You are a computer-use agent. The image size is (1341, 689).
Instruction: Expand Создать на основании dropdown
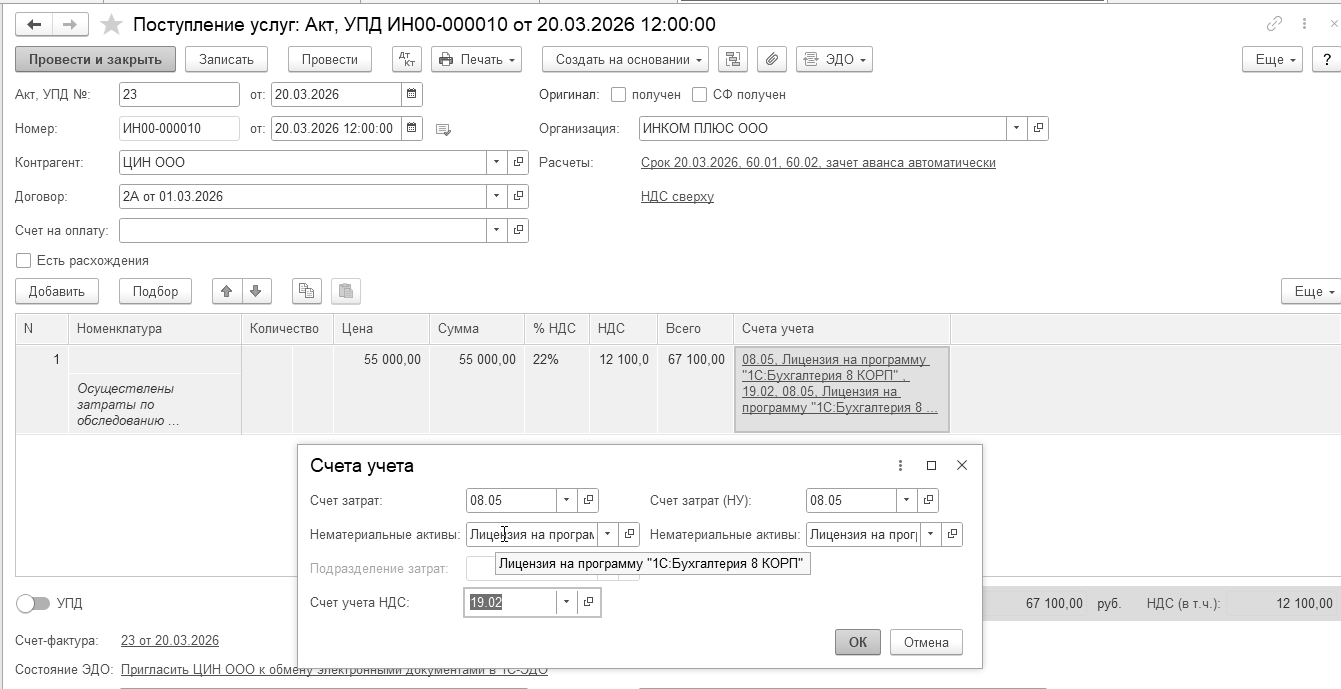(x=625, y=59)
